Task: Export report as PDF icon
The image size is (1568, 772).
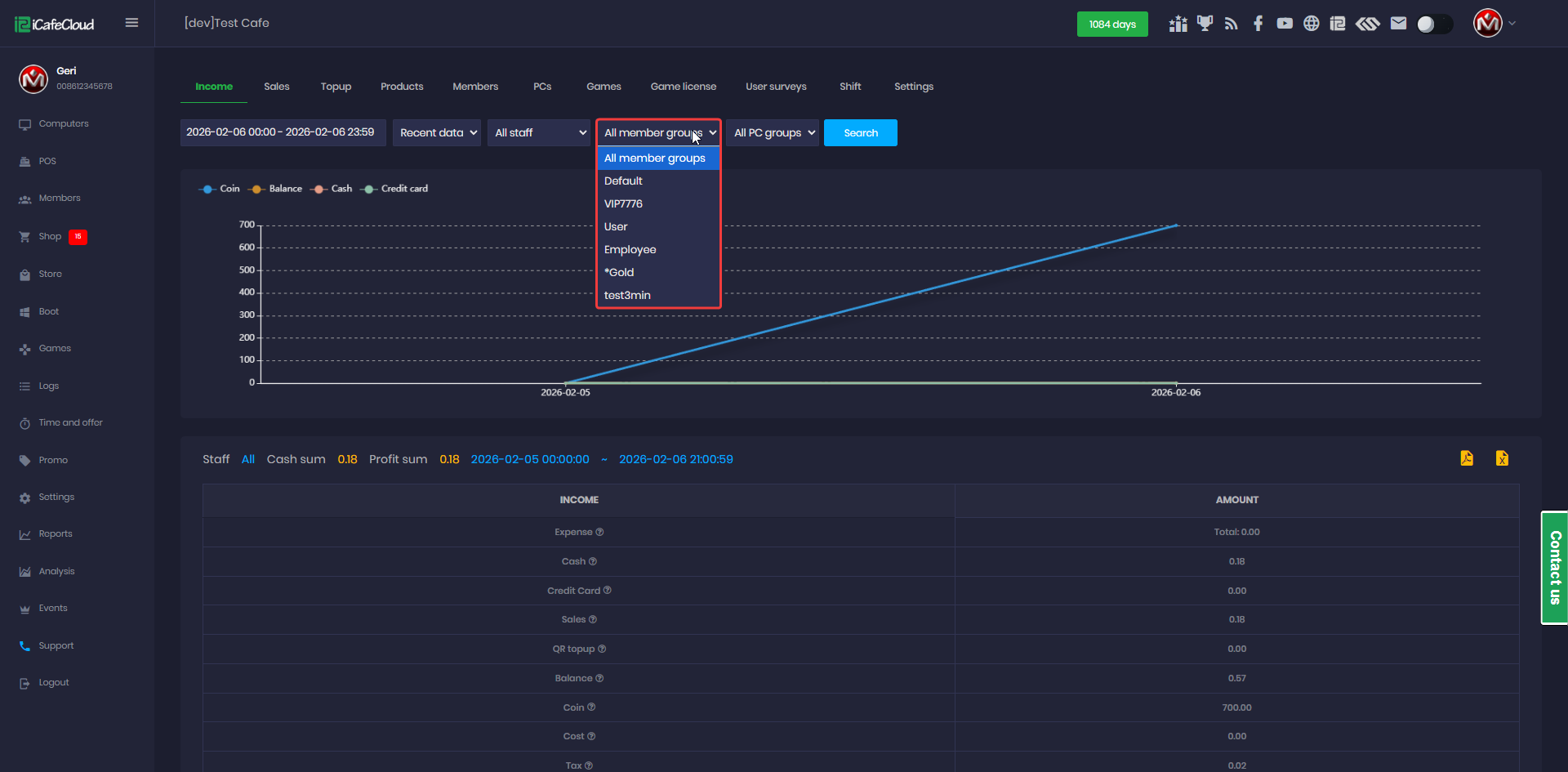Action: point(1467,458)
